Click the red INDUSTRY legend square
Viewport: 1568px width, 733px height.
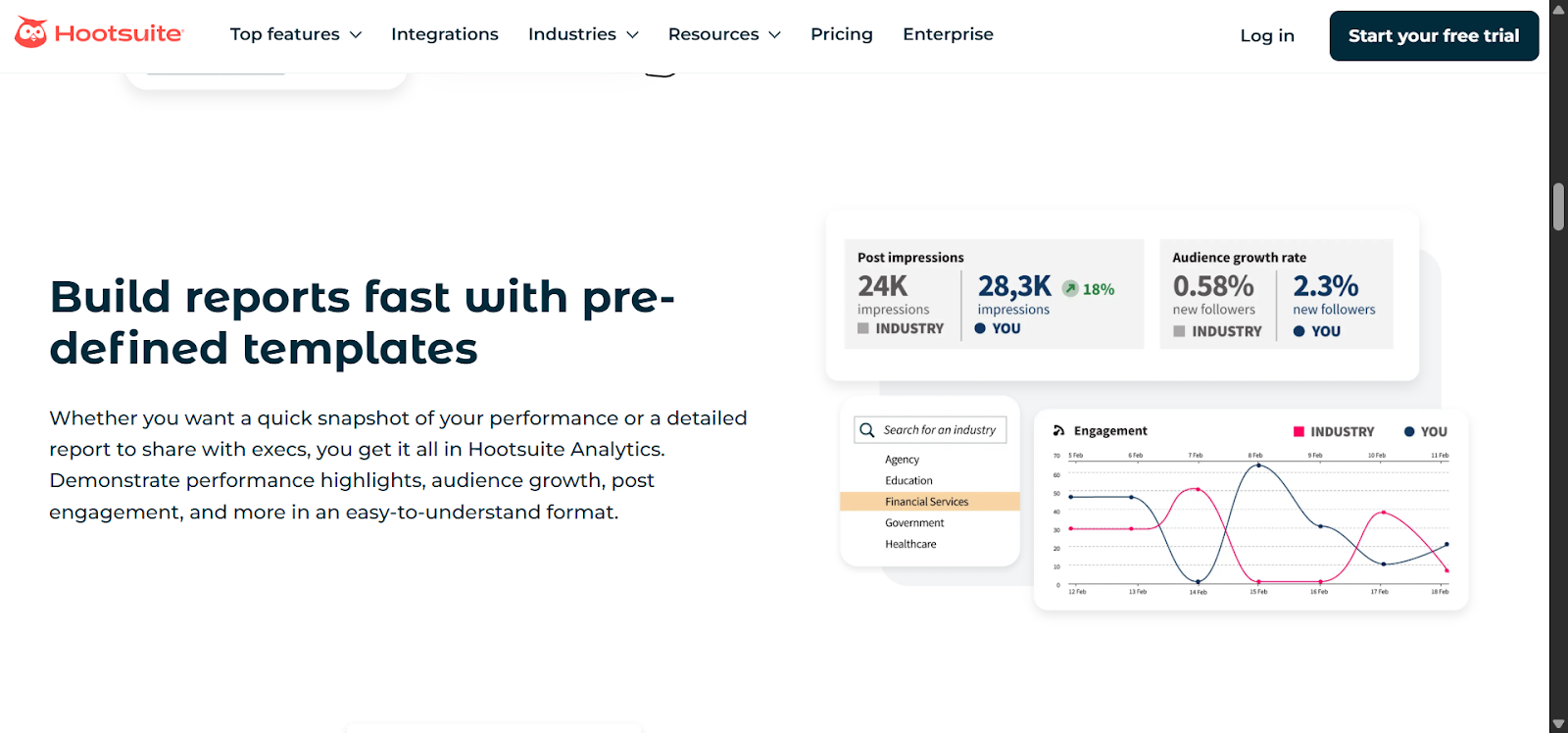1298,432
